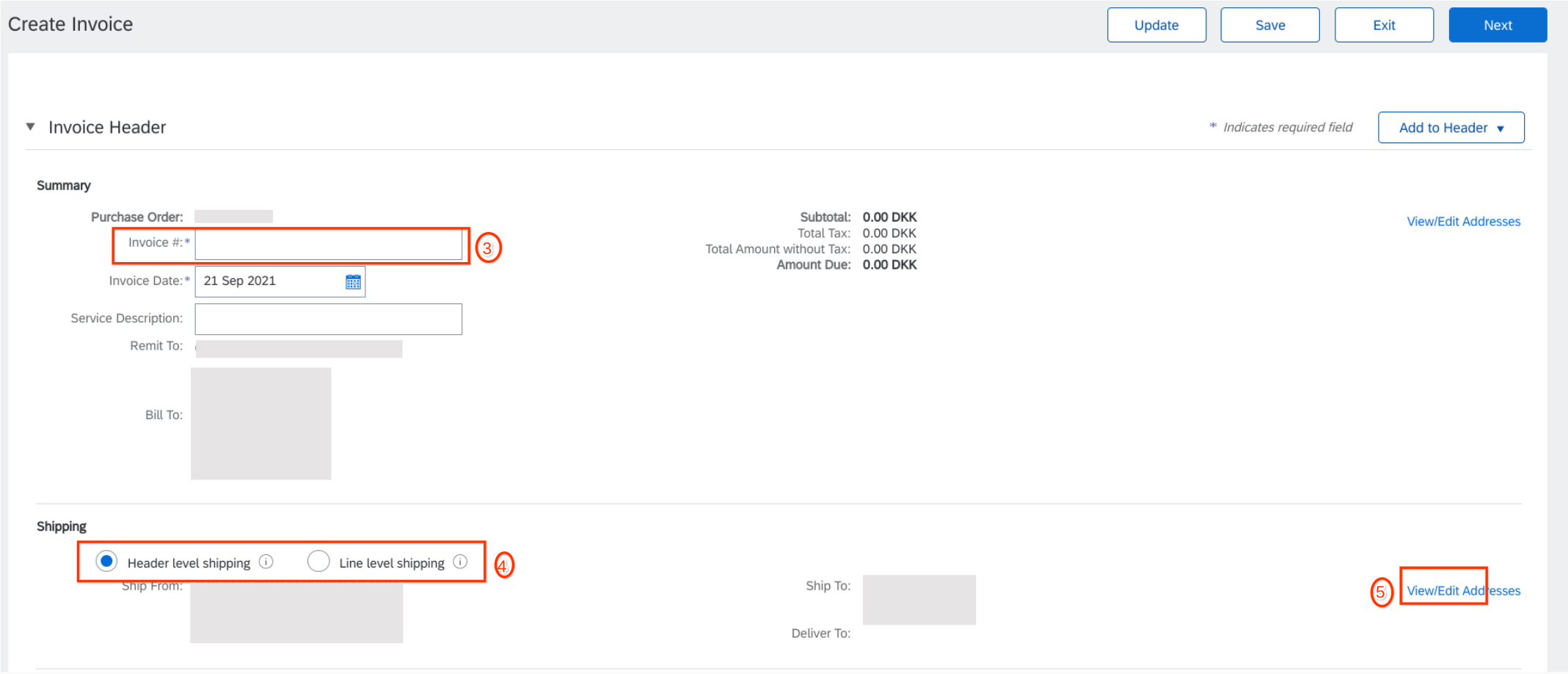Select the Line level shipping option

pos(319,561)
